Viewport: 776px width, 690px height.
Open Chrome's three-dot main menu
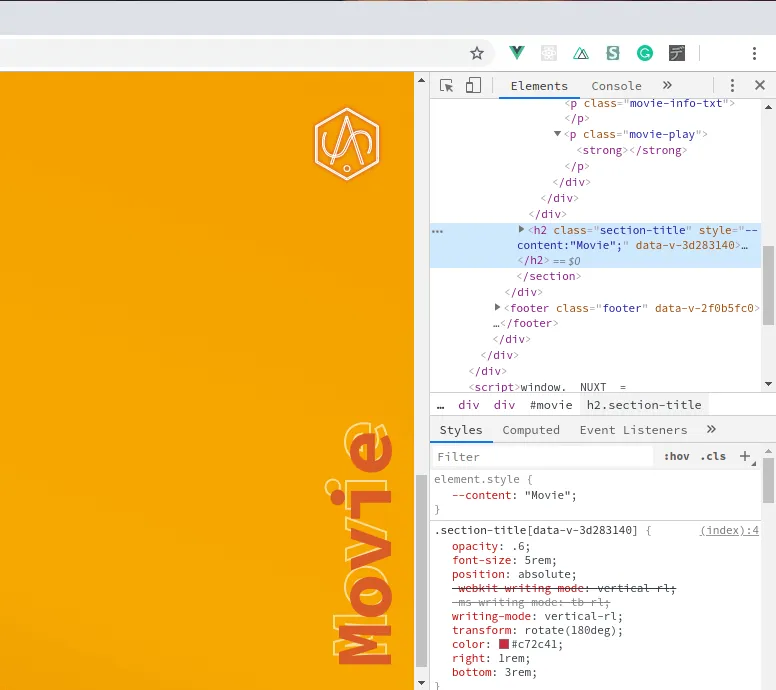[x=754, y=53]
